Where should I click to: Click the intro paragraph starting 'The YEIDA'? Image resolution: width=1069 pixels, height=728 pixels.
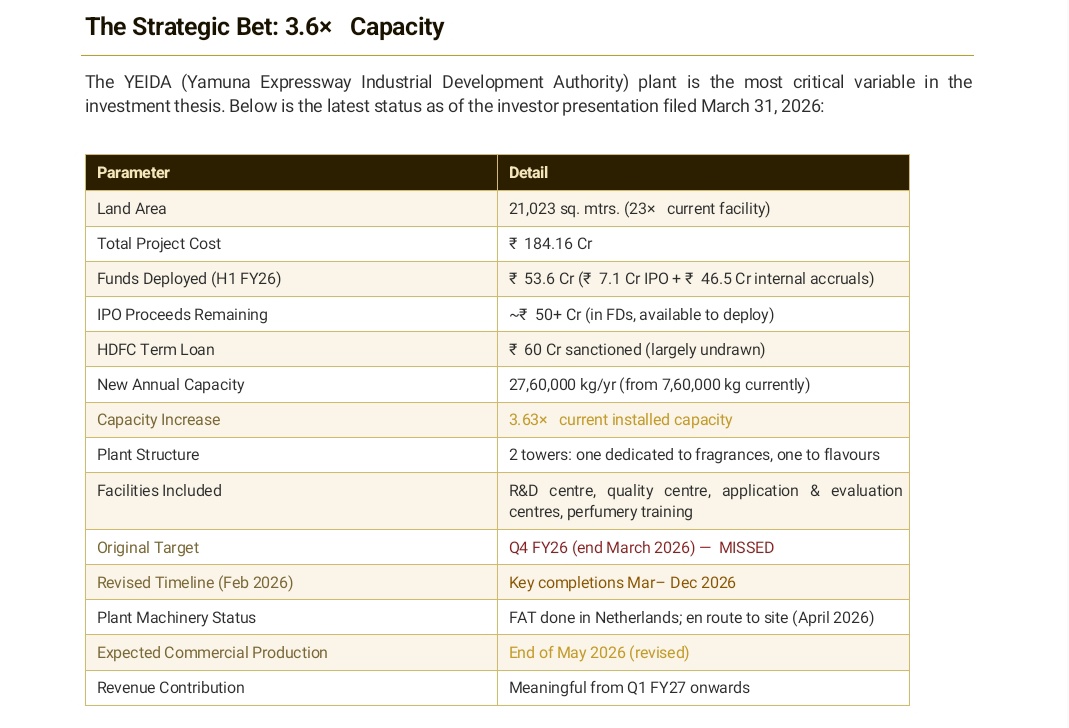click(x=528, y=94)
